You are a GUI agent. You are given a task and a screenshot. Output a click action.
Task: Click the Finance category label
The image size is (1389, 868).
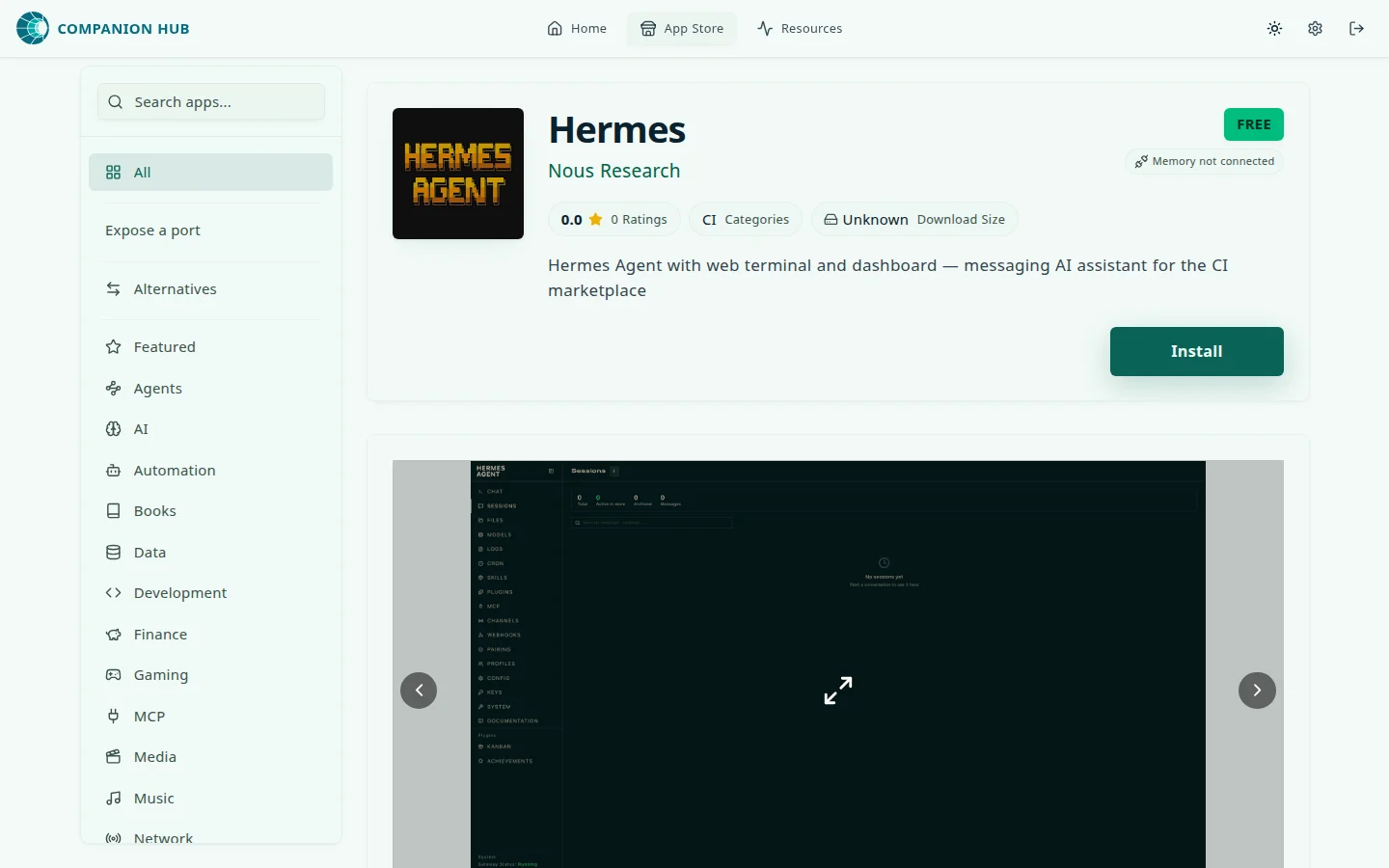pos(160,634)
